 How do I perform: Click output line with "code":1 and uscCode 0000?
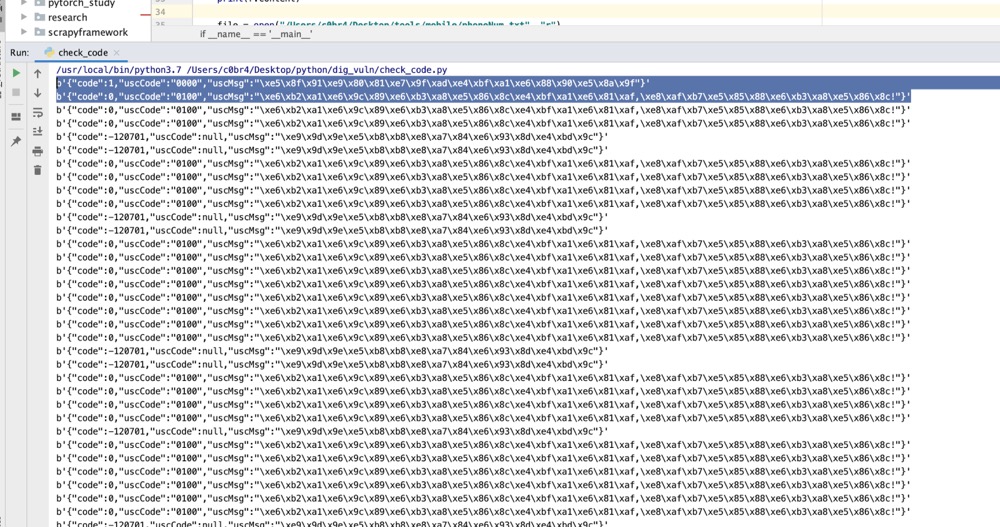(x=353, y=83)
